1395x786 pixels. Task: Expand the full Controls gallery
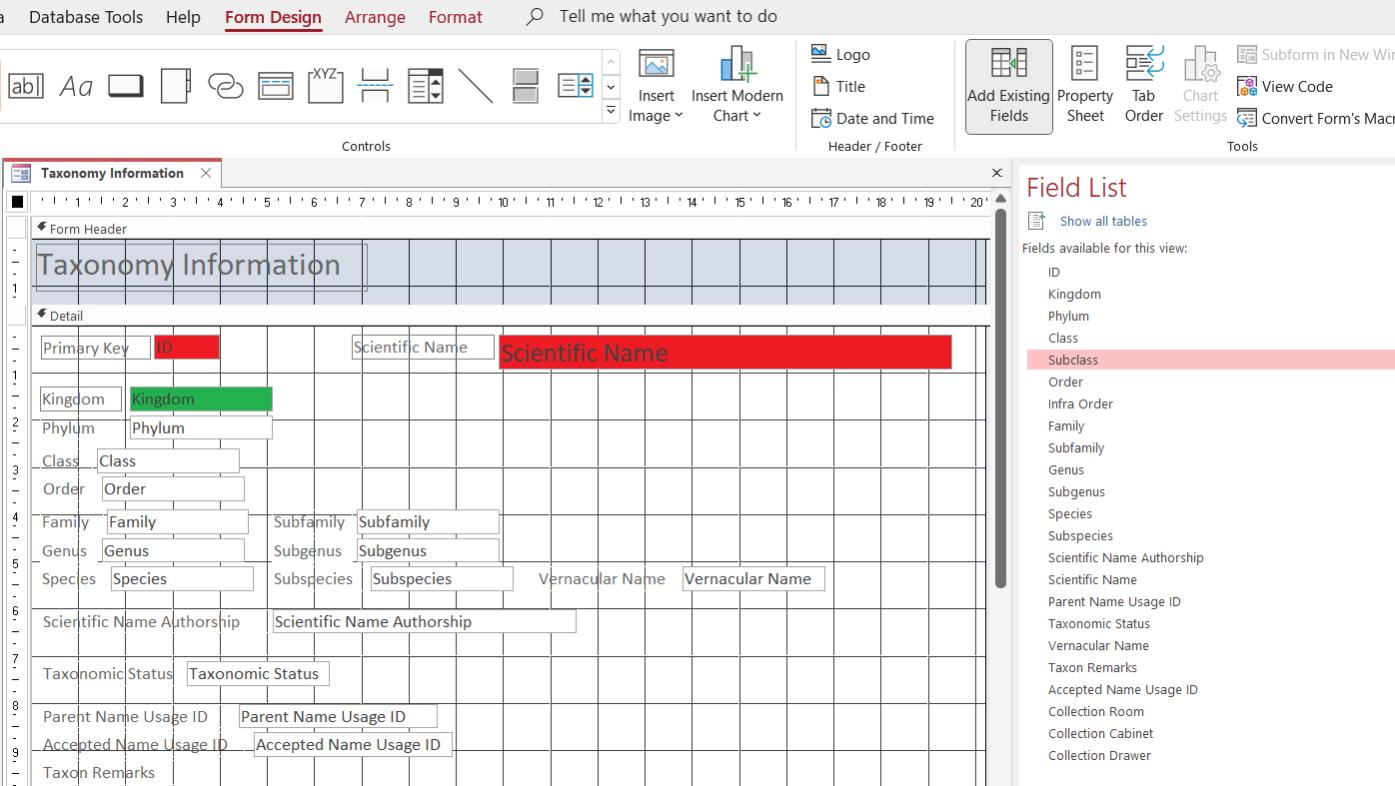tap(611, 111)
